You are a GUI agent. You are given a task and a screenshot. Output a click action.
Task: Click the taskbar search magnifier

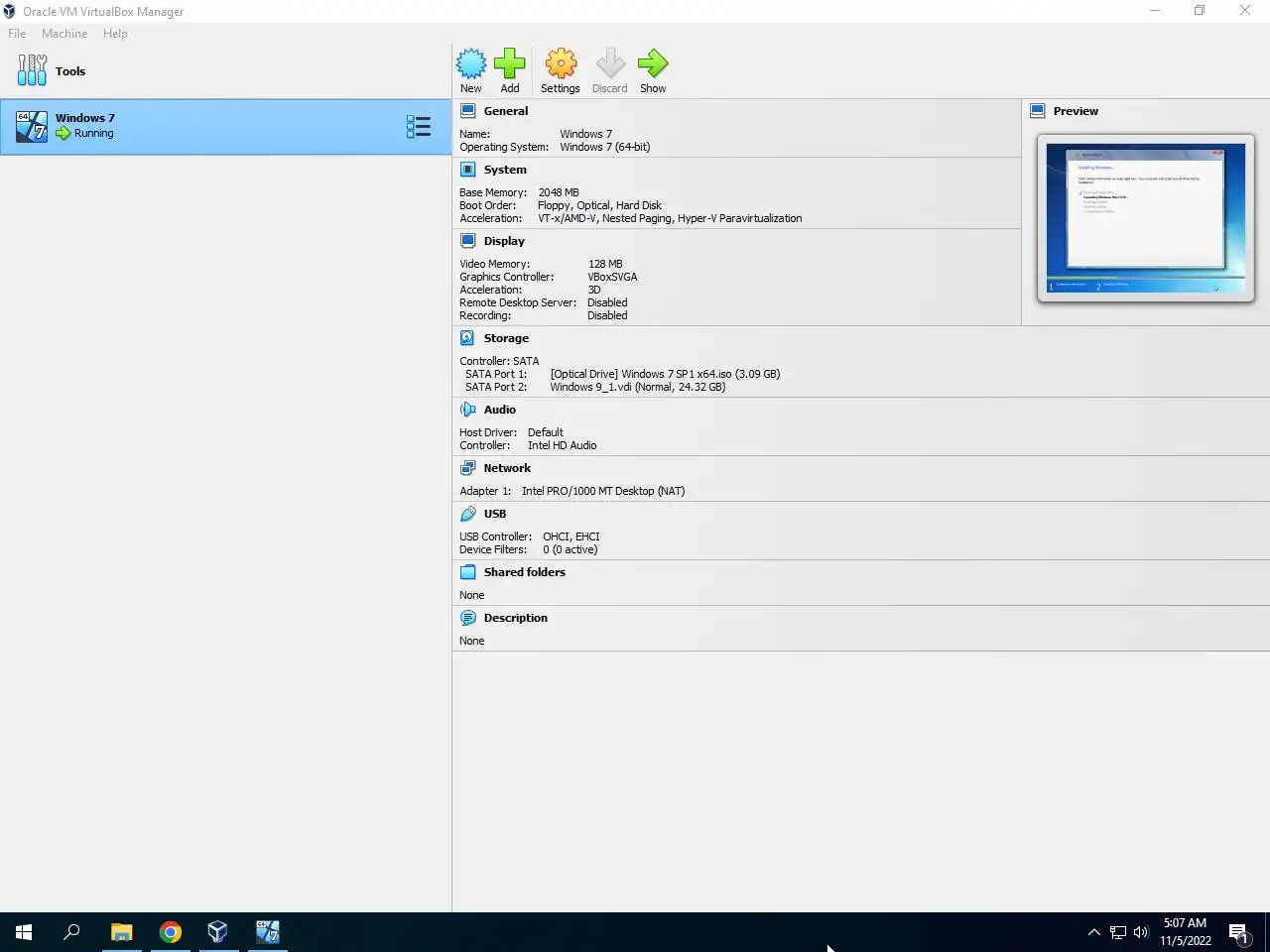point(71,932)
